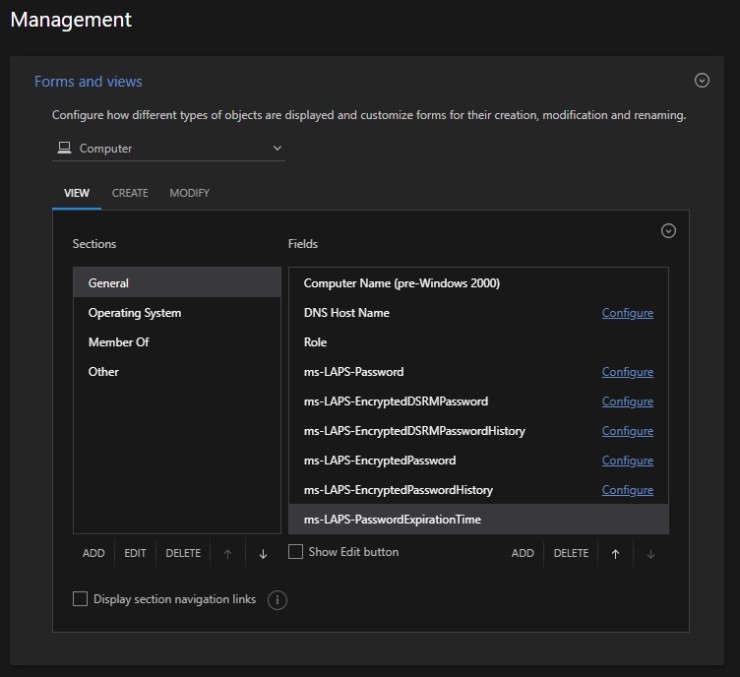Enable Display section navigation links checkbox
Screen dimensions: 740x677
tap(80, 599)
